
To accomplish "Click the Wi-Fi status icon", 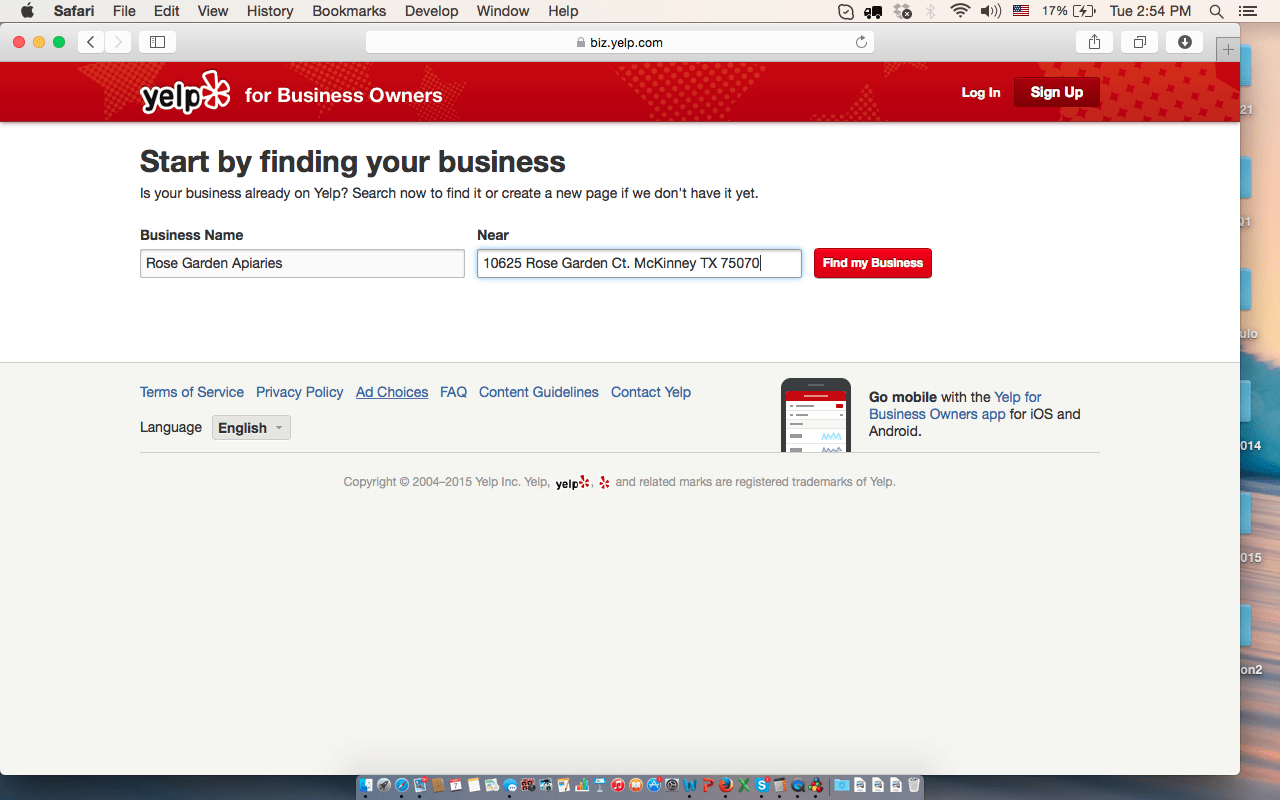I will [960, 11].
